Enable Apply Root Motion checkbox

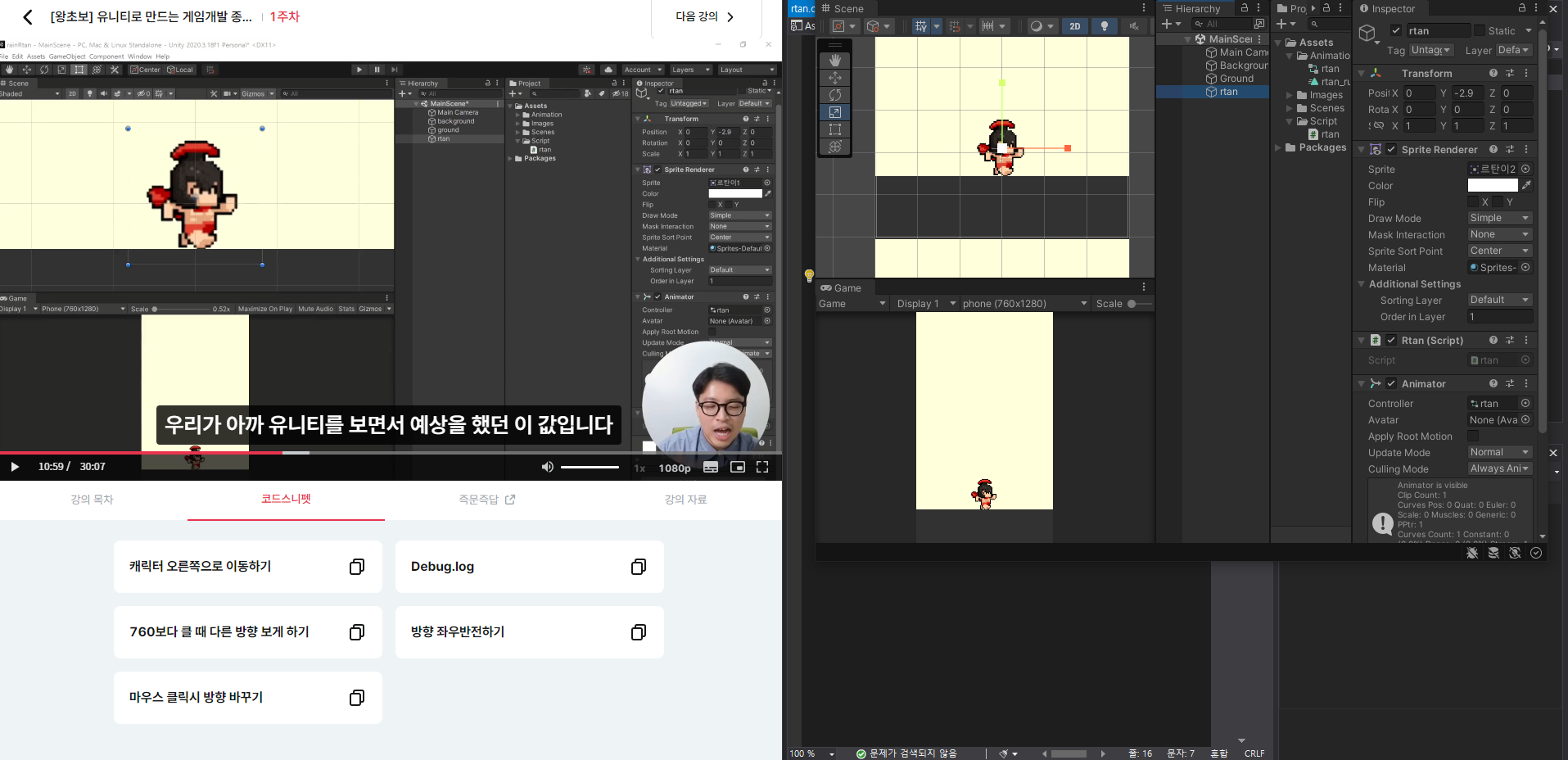pos(1473,437)
